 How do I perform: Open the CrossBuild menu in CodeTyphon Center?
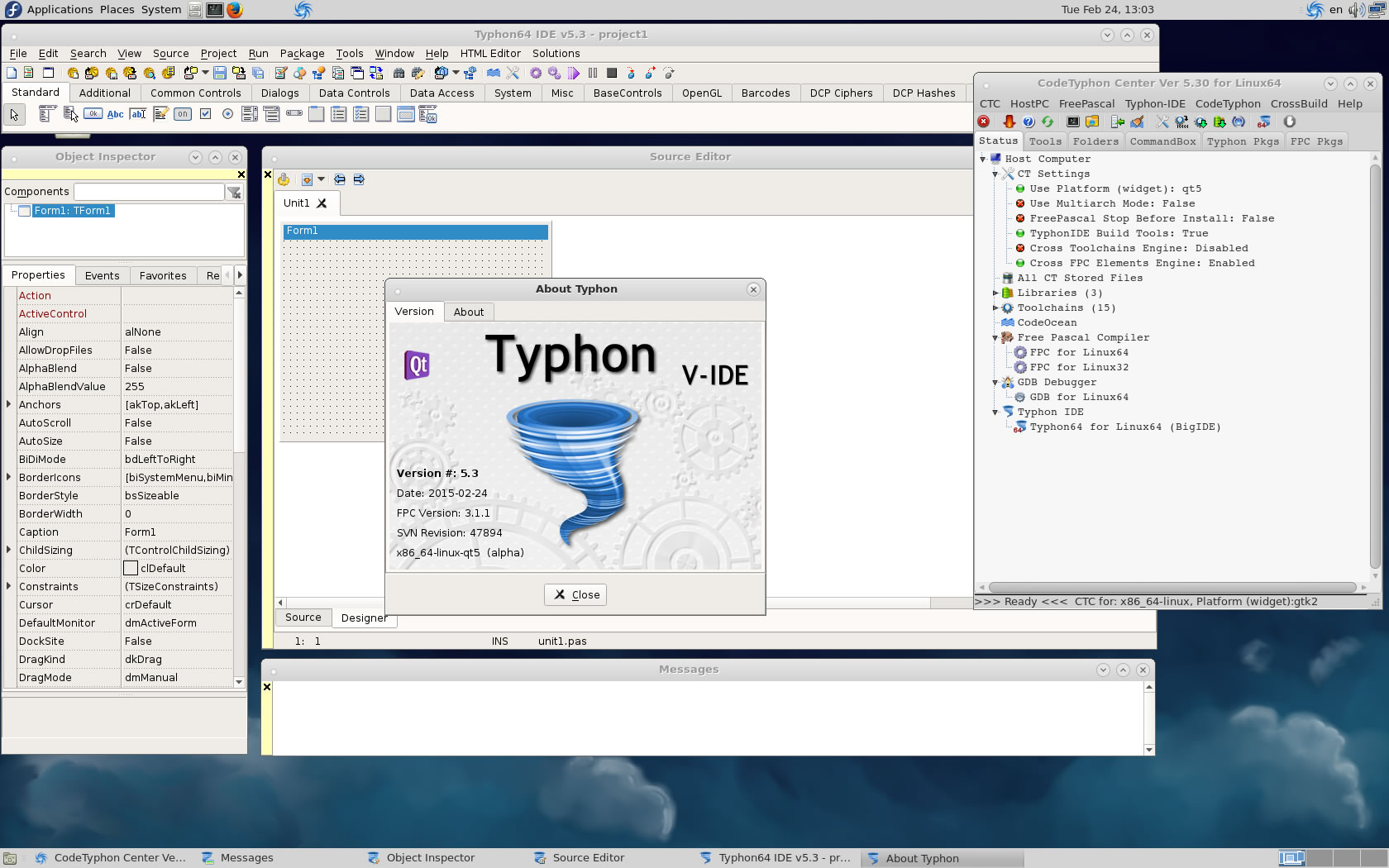coord(1299,103)
